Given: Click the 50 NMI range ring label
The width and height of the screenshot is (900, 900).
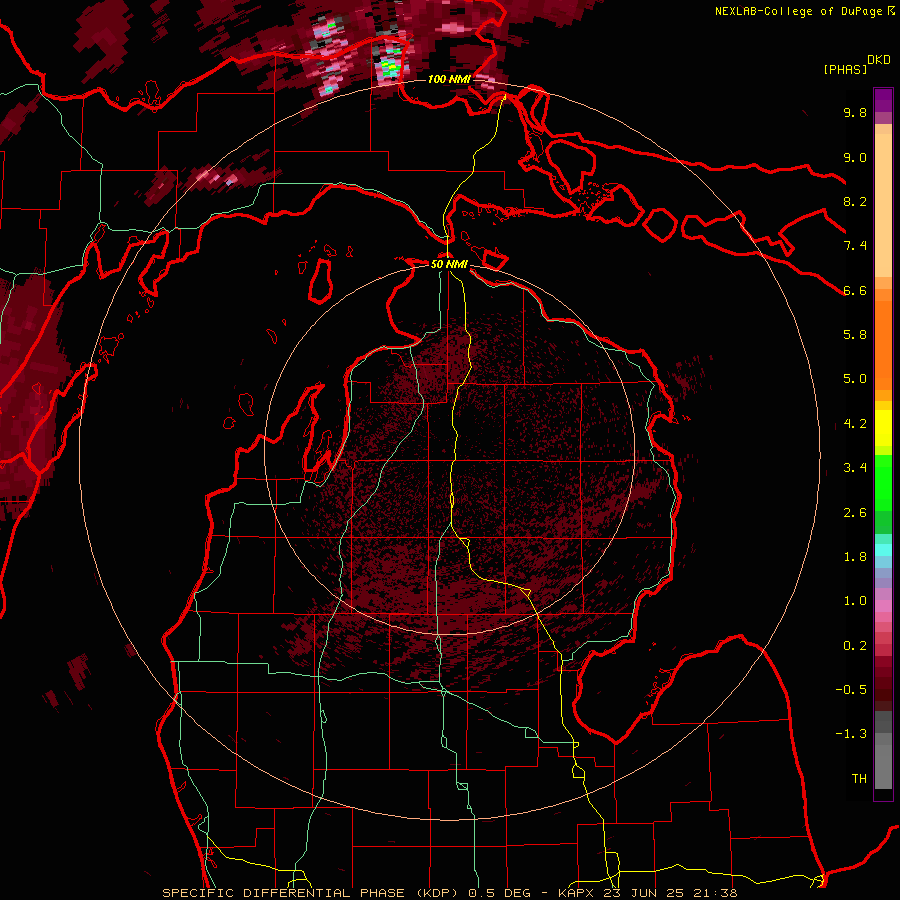Looking at the screenshot, I should point(449,264).
